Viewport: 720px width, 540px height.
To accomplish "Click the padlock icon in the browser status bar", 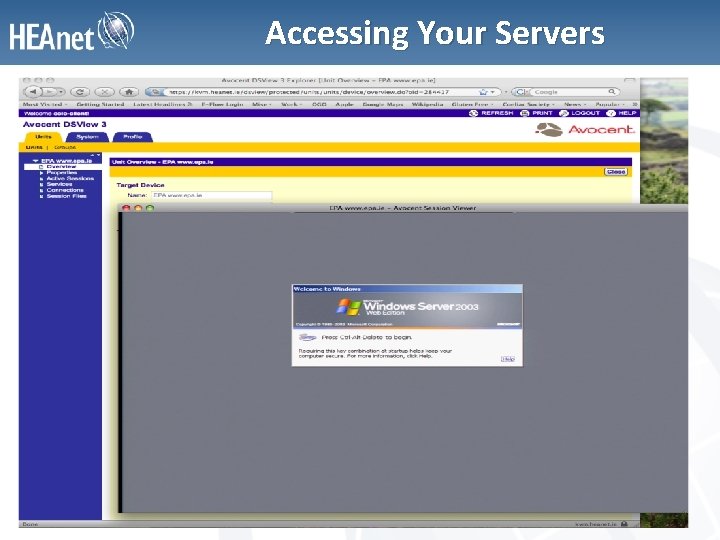I will point(624,524).
